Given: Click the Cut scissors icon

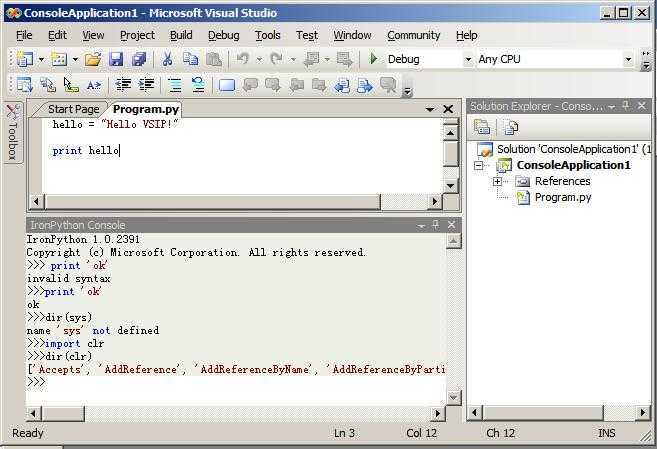Looking at the screenshot, I should pyautogui.click(x=168, y=59).
